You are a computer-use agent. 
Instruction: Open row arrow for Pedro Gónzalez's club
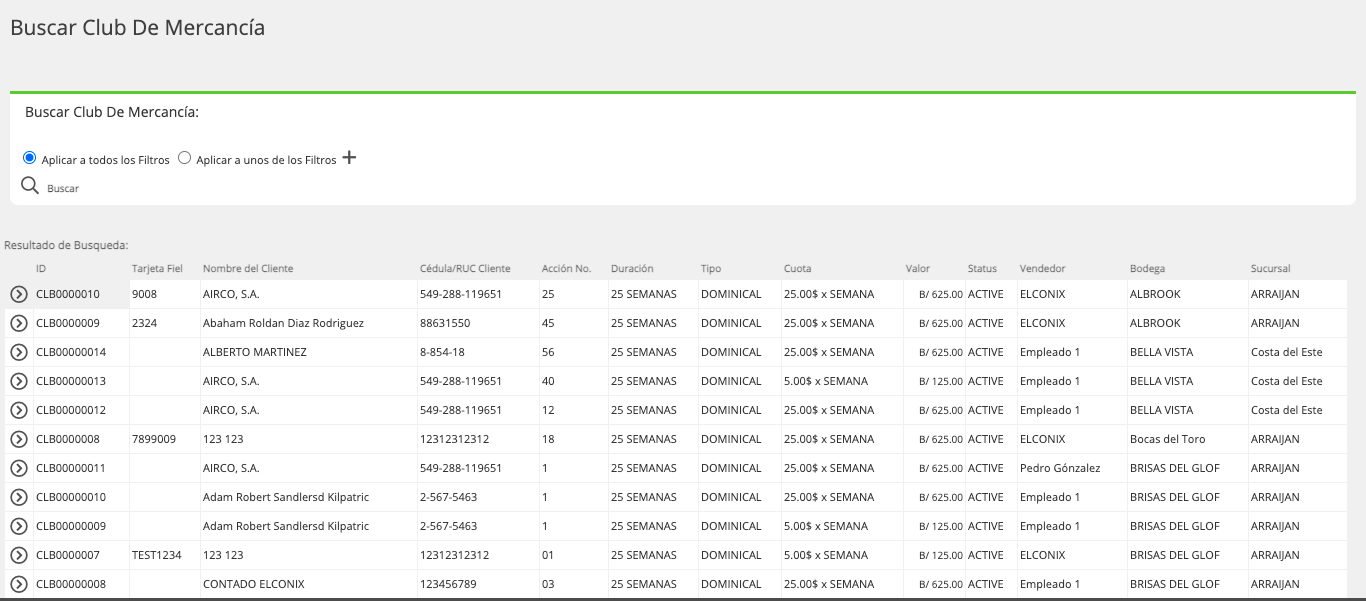point(18,468)
